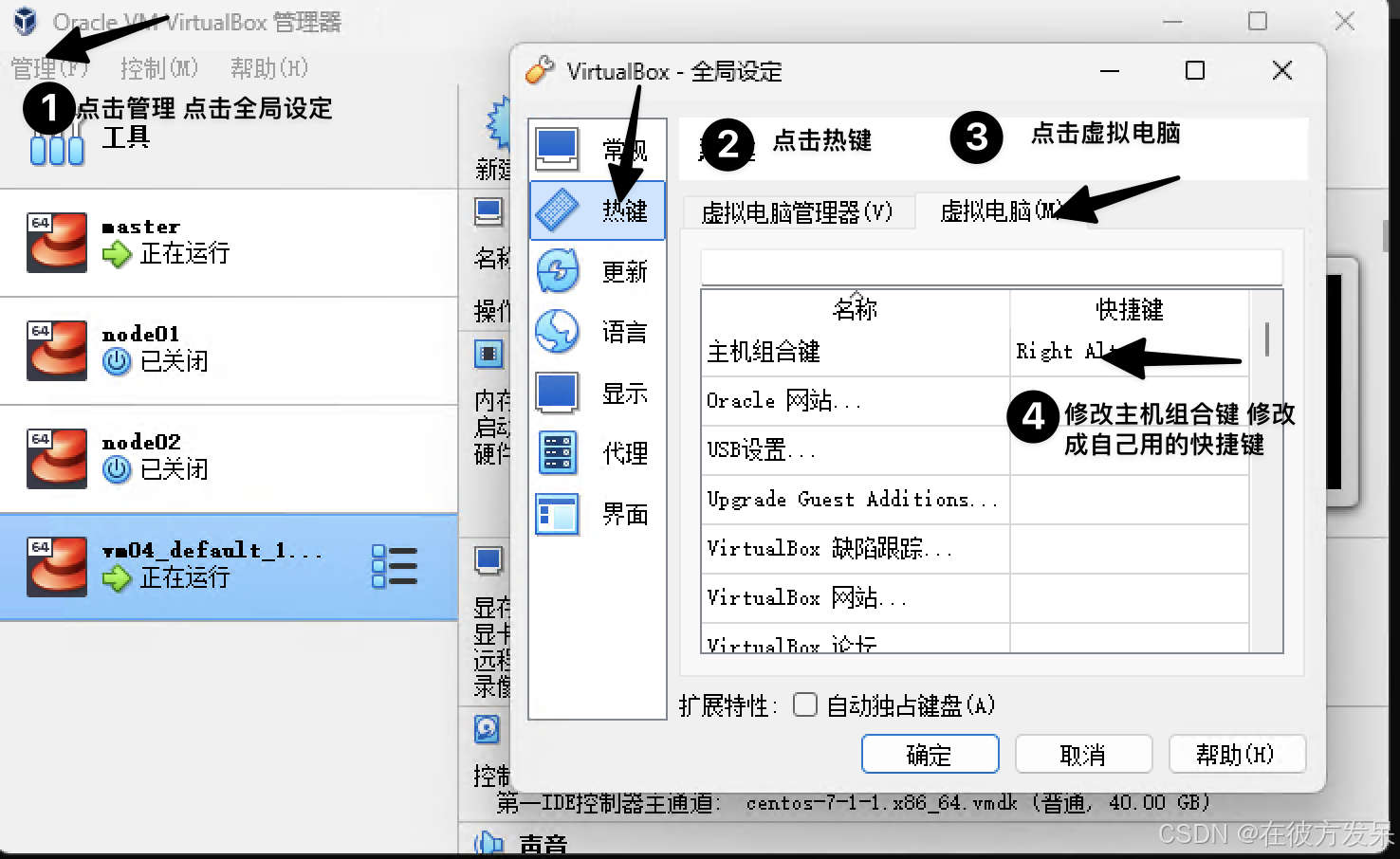Sort by the 名称 column header

tap(856, 309)
